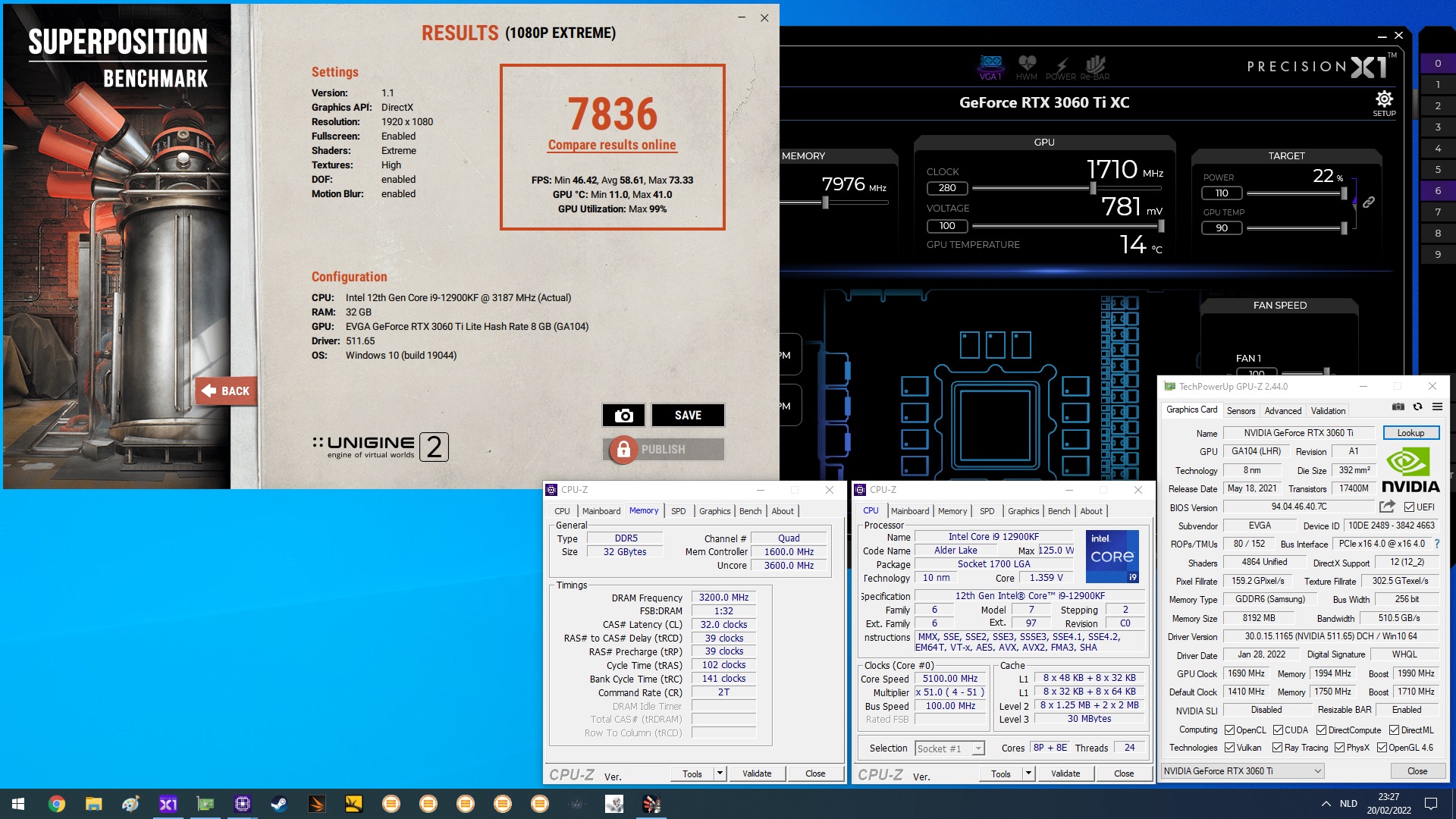Show hidden system tray icons
This screenshot has height=819, width=1456.
pos(1326,804)
